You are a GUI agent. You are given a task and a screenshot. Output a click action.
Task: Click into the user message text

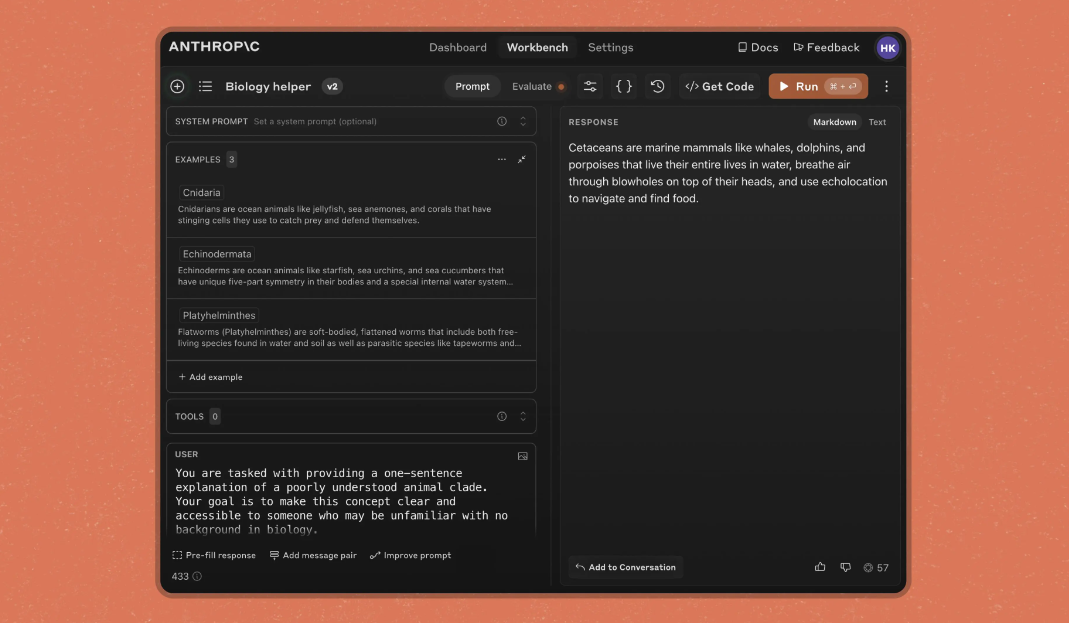(x=342, y=501)
